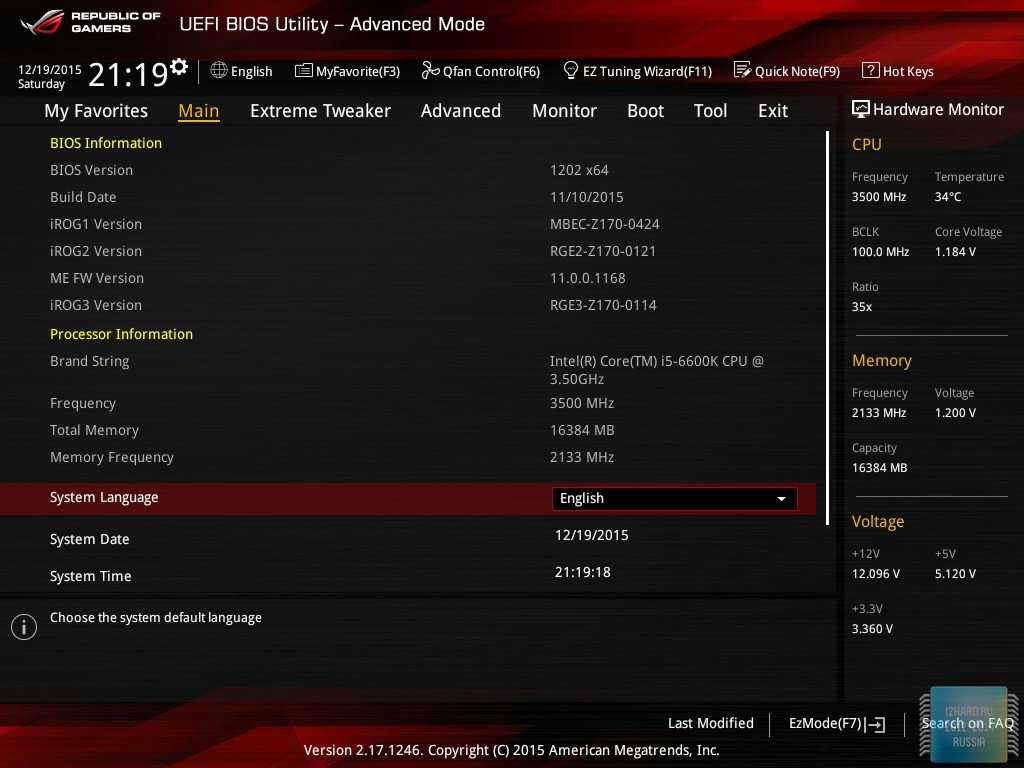Show Hot Keys help icon
Image resolution: width=1024 pixels, height=768 pixels.
pos(870,71)
